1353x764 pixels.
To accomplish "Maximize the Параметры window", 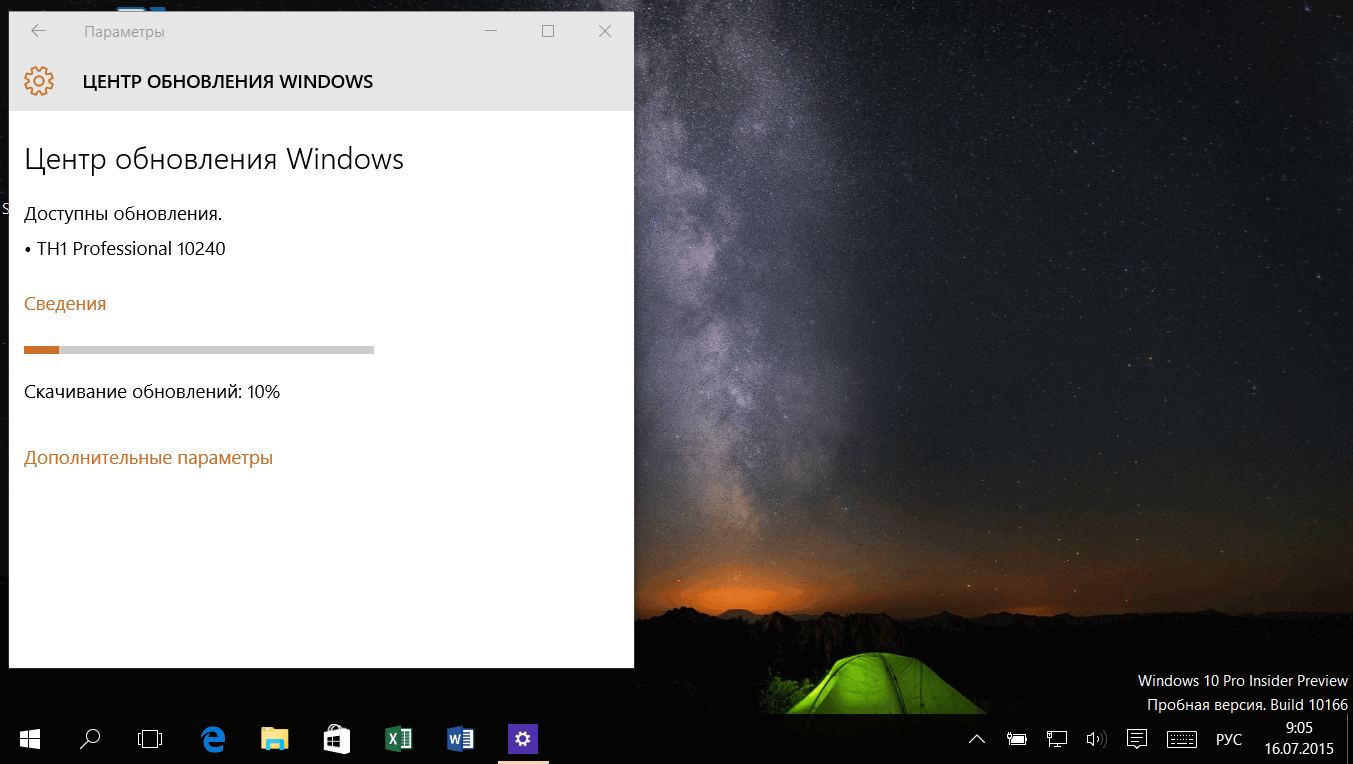I will (548, 31).
